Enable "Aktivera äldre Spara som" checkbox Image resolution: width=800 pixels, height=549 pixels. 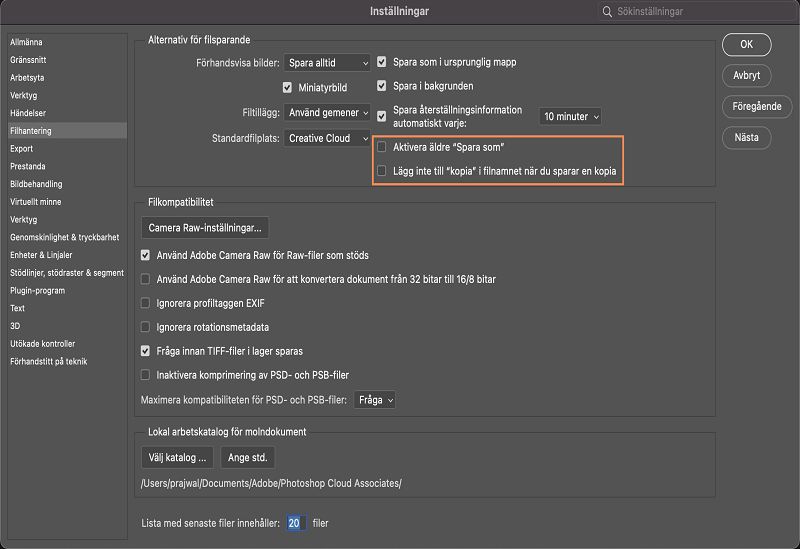pyautogui.click(x=381, y=146)
